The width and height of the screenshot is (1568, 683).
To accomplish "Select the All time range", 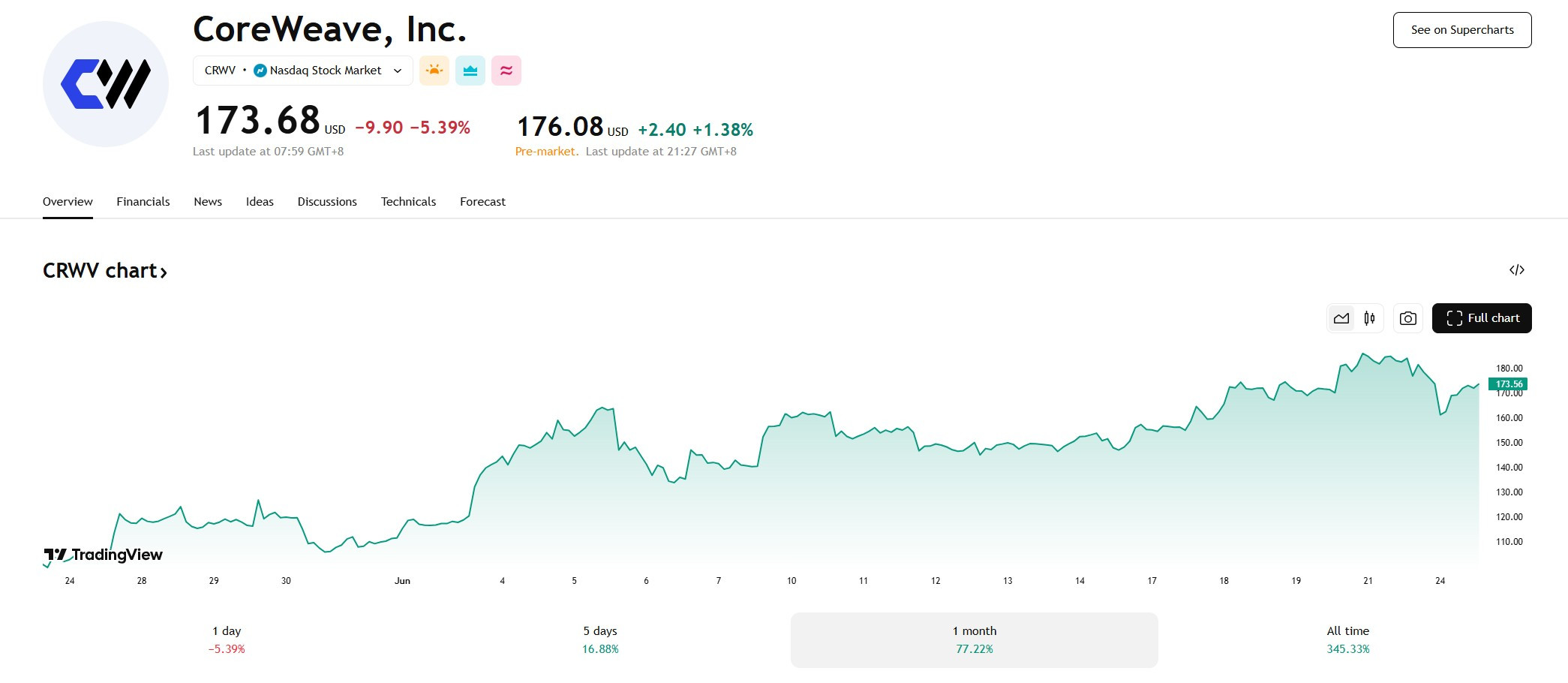I will 1347,639.
